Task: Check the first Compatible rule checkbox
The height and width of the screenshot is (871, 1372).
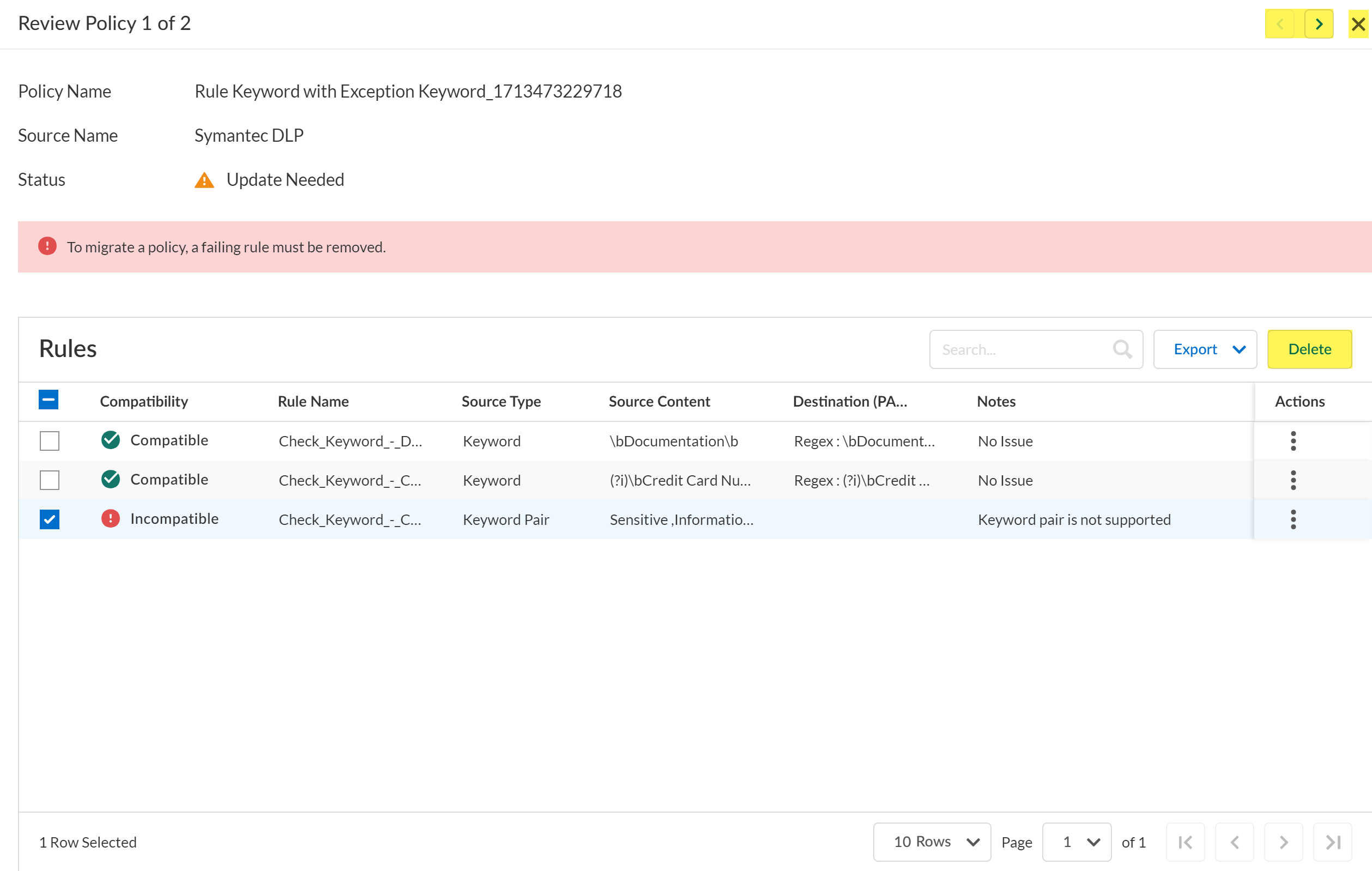Action: [50, 441]
